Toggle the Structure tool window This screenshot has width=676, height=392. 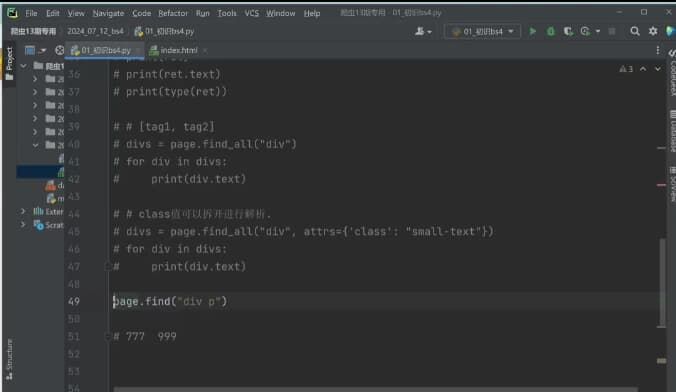pyautogui.click(x=9, y=359)
